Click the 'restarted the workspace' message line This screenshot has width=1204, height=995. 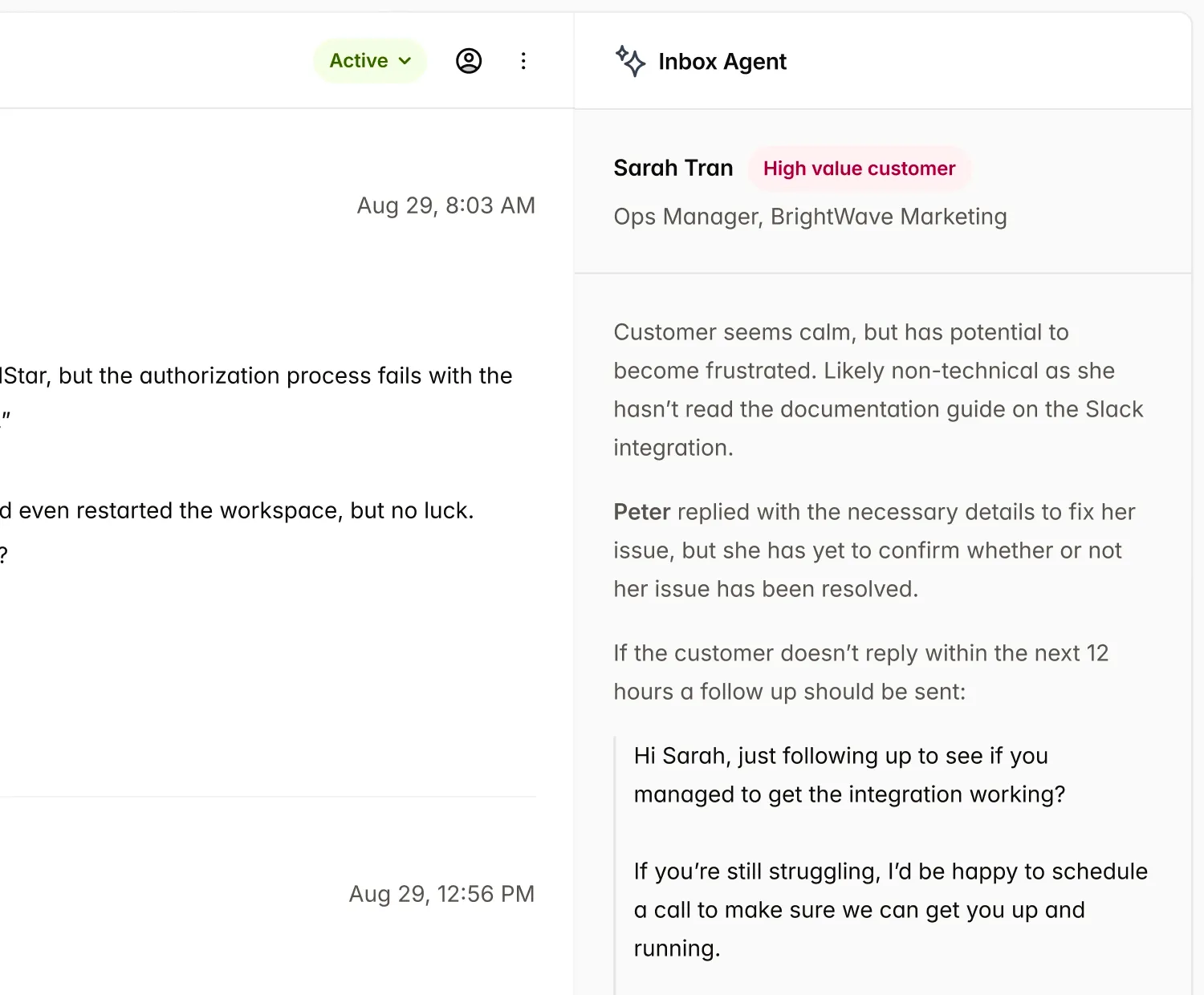(238, 510)
